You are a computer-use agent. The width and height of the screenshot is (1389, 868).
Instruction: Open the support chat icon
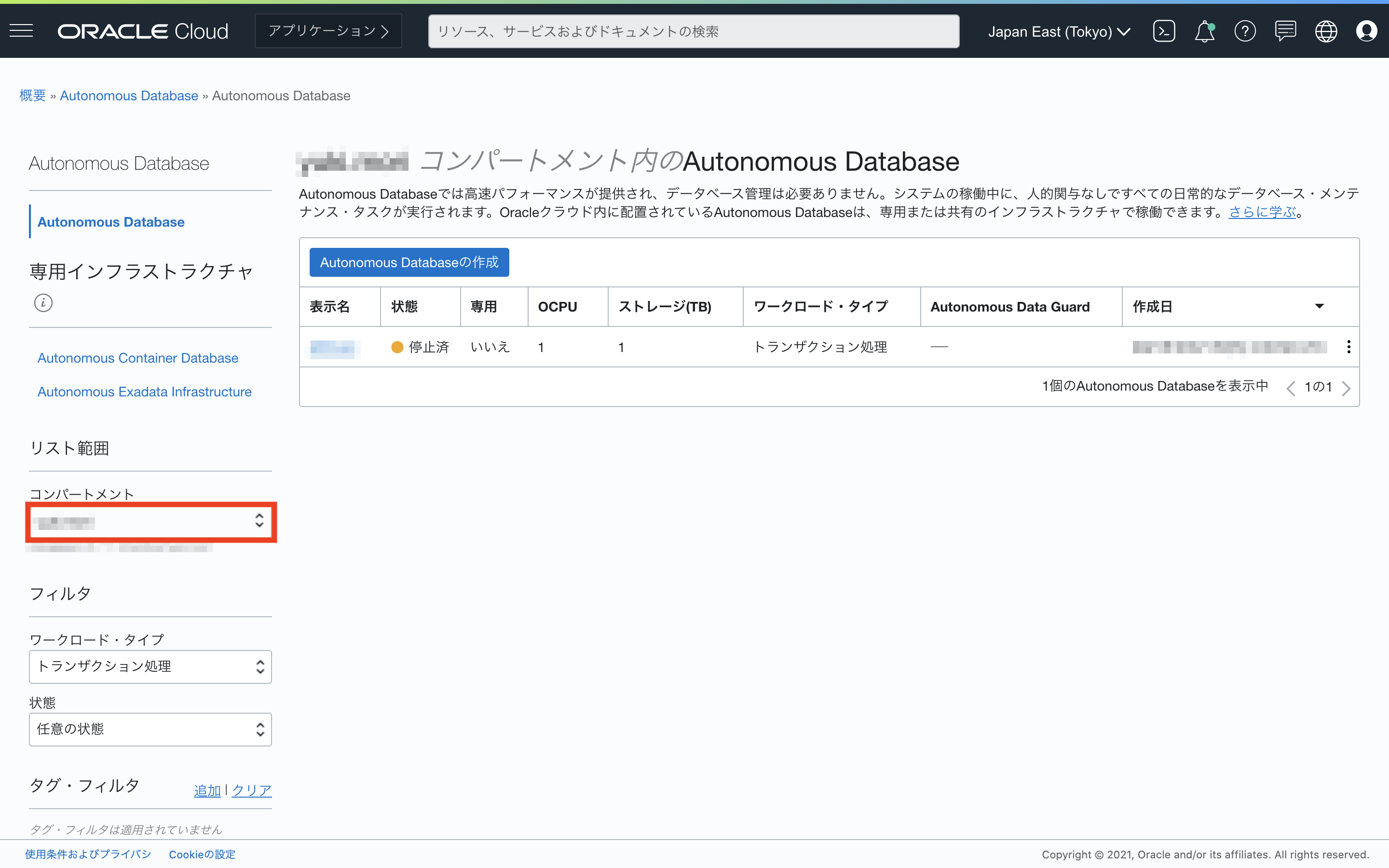click(1285, 31)
